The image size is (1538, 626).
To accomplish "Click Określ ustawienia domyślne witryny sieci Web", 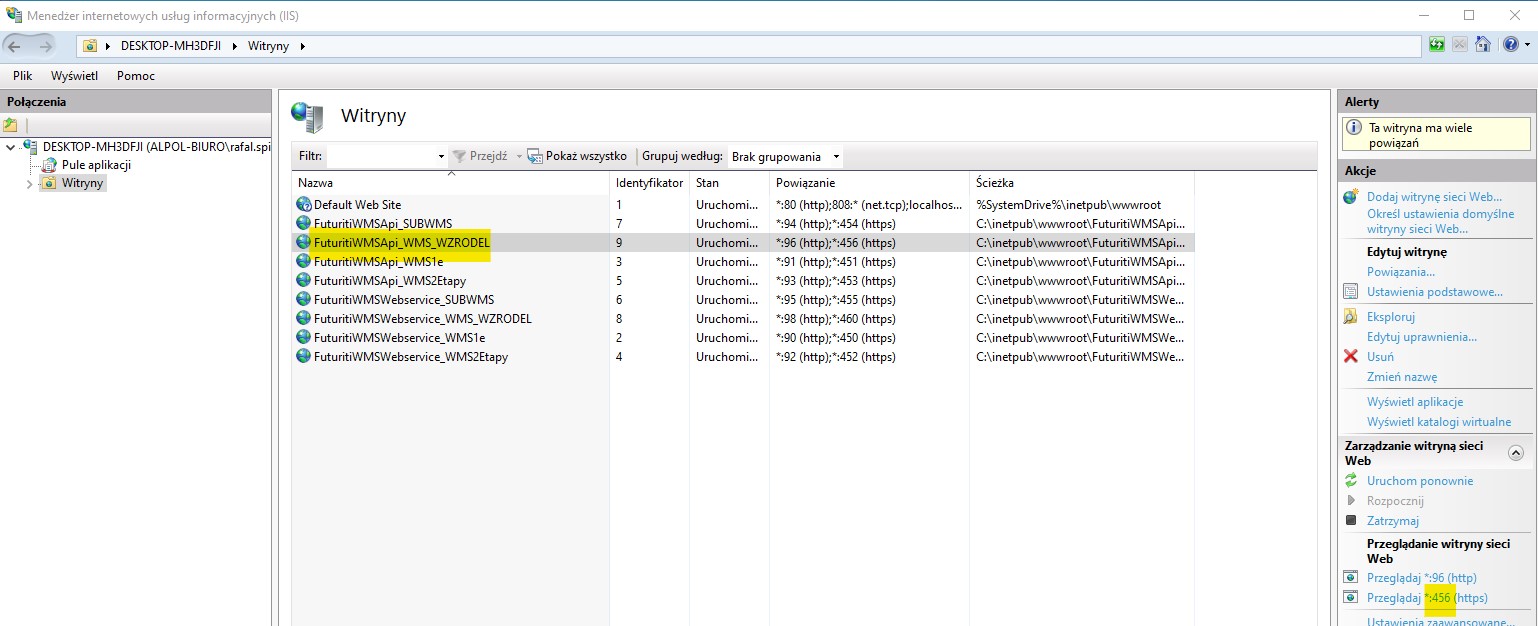I will pyautogui.click(x=1440, y=221).
